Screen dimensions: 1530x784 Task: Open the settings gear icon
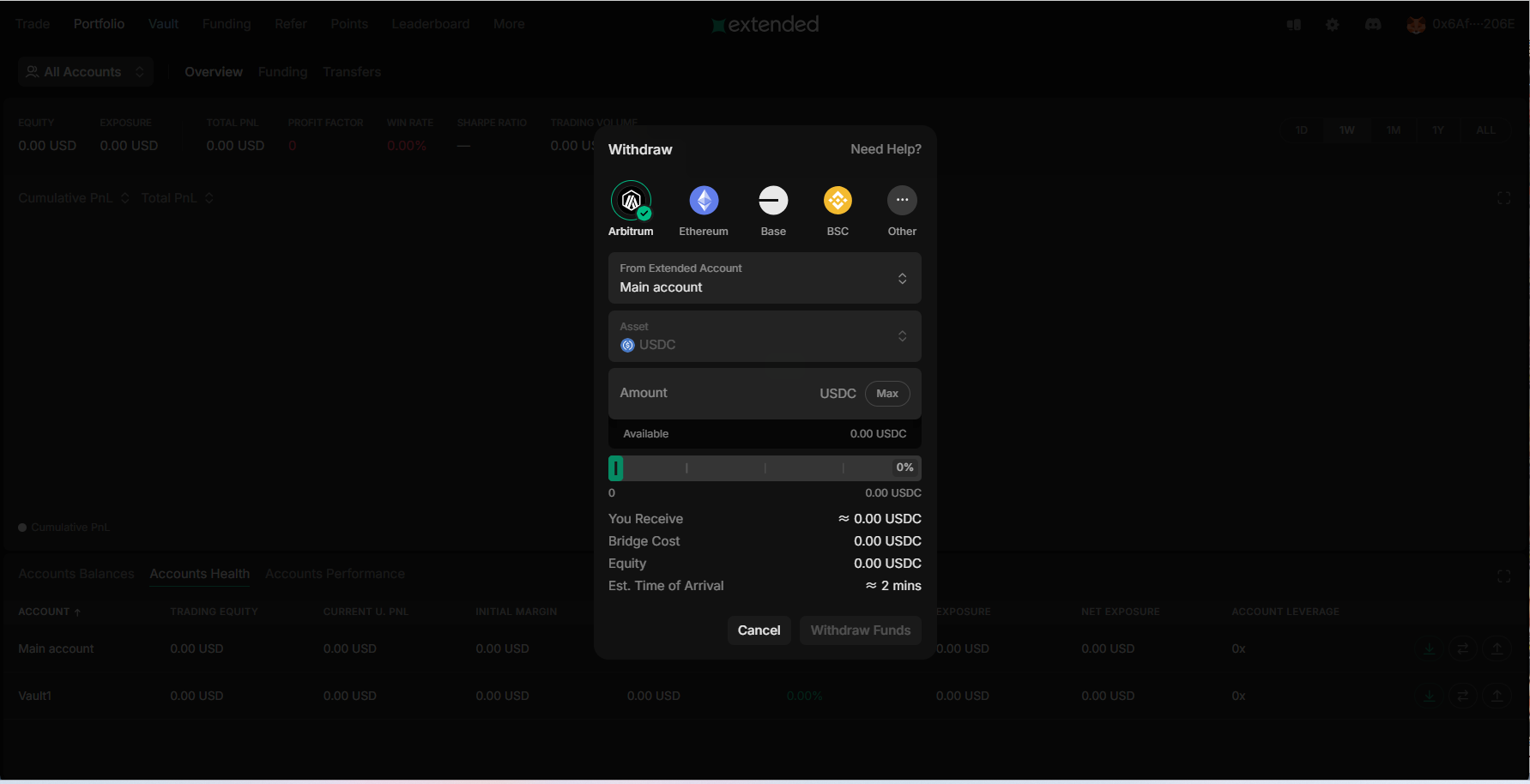[x=1332, y=25]
